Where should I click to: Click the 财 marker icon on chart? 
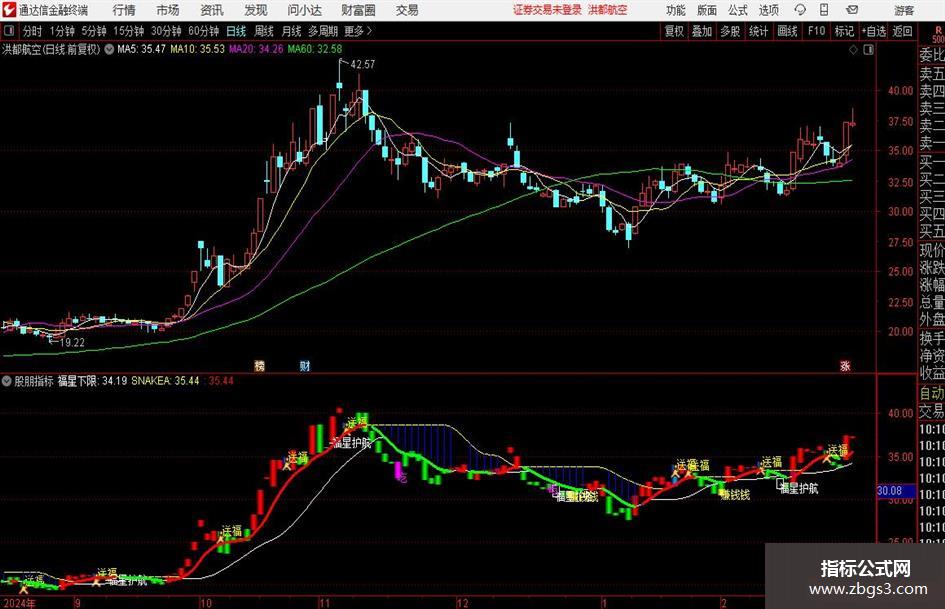tap(305, 365)
